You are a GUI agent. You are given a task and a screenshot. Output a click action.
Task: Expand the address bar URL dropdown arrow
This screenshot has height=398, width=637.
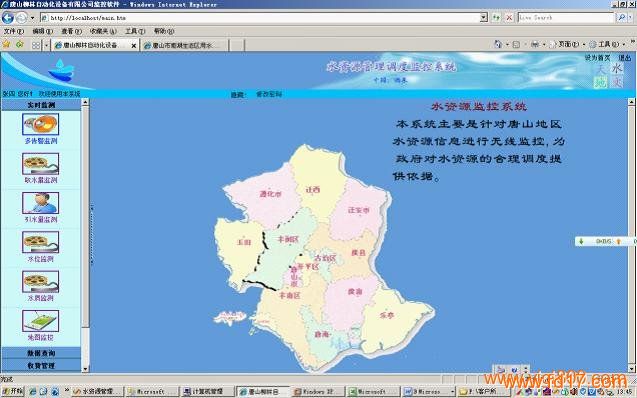(483, 17)
